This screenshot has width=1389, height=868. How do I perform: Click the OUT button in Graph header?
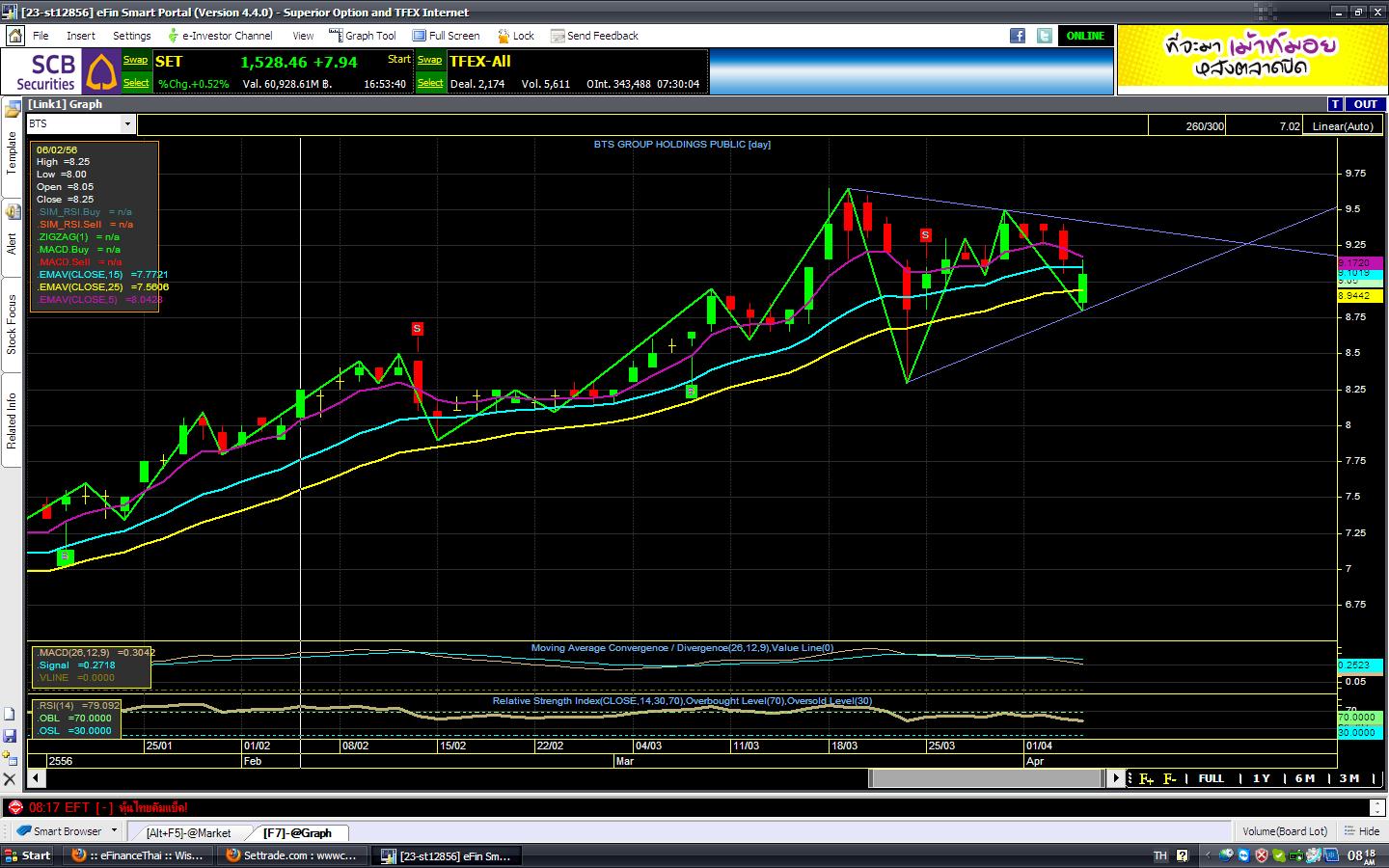(1366, 104)
